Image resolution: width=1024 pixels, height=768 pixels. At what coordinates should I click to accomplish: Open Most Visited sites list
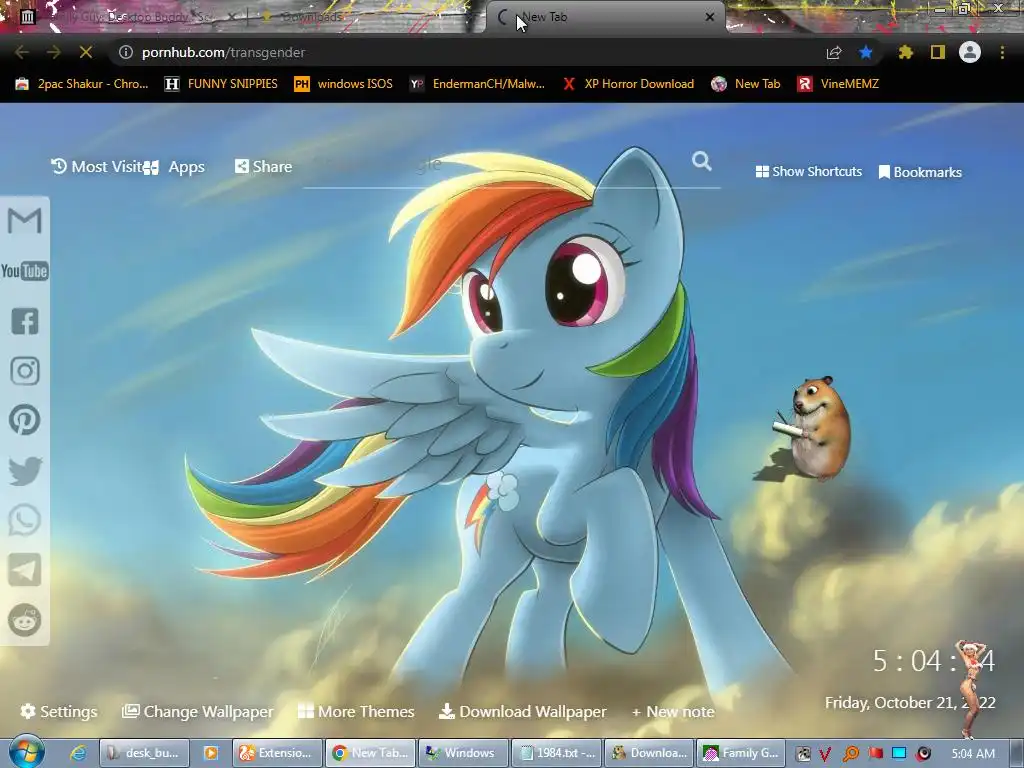pyautogui.click(x=97, y=167)
